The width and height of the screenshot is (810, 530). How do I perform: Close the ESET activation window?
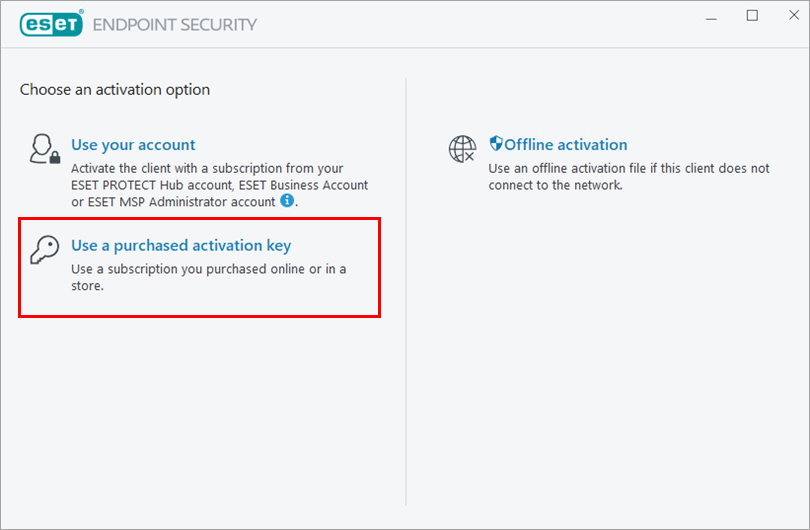(x=794, y=15)
